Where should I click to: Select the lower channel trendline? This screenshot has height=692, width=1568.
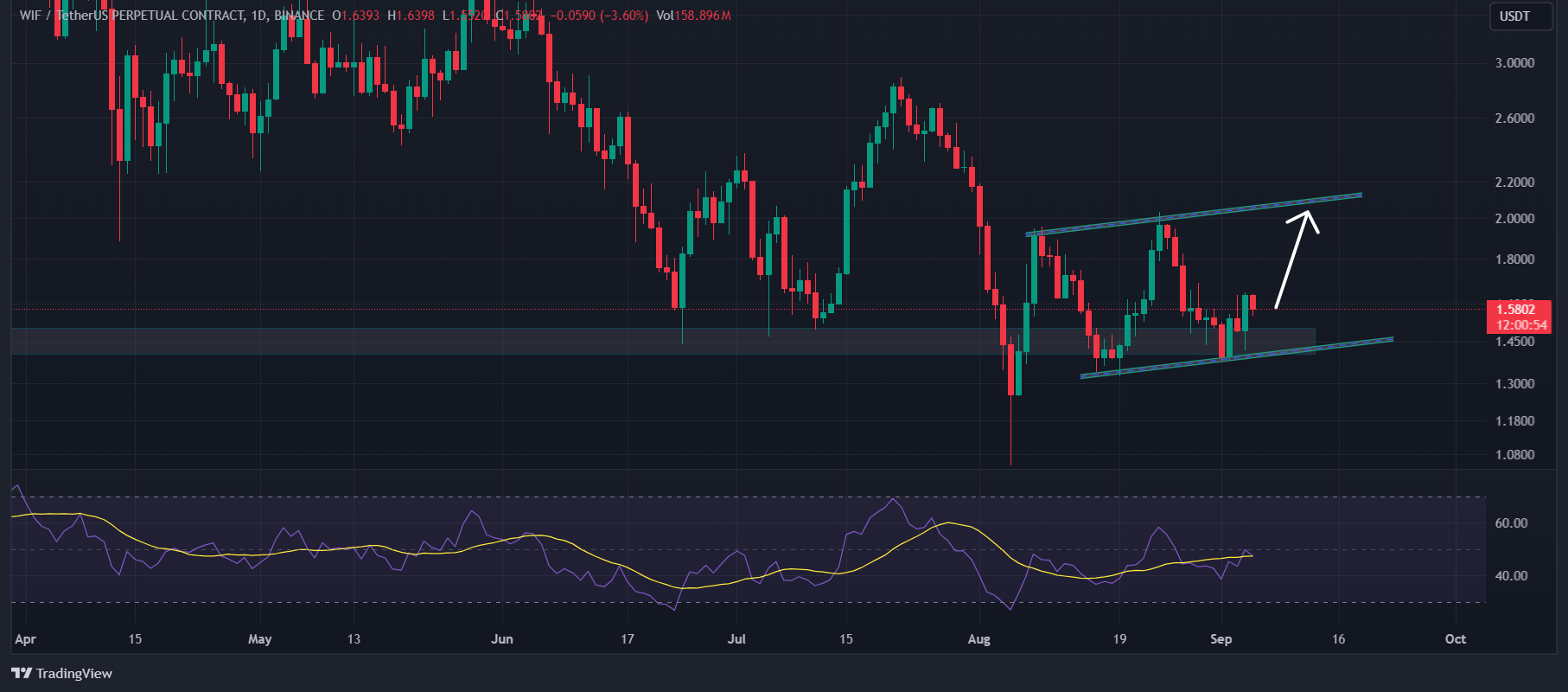[1236, 358]
